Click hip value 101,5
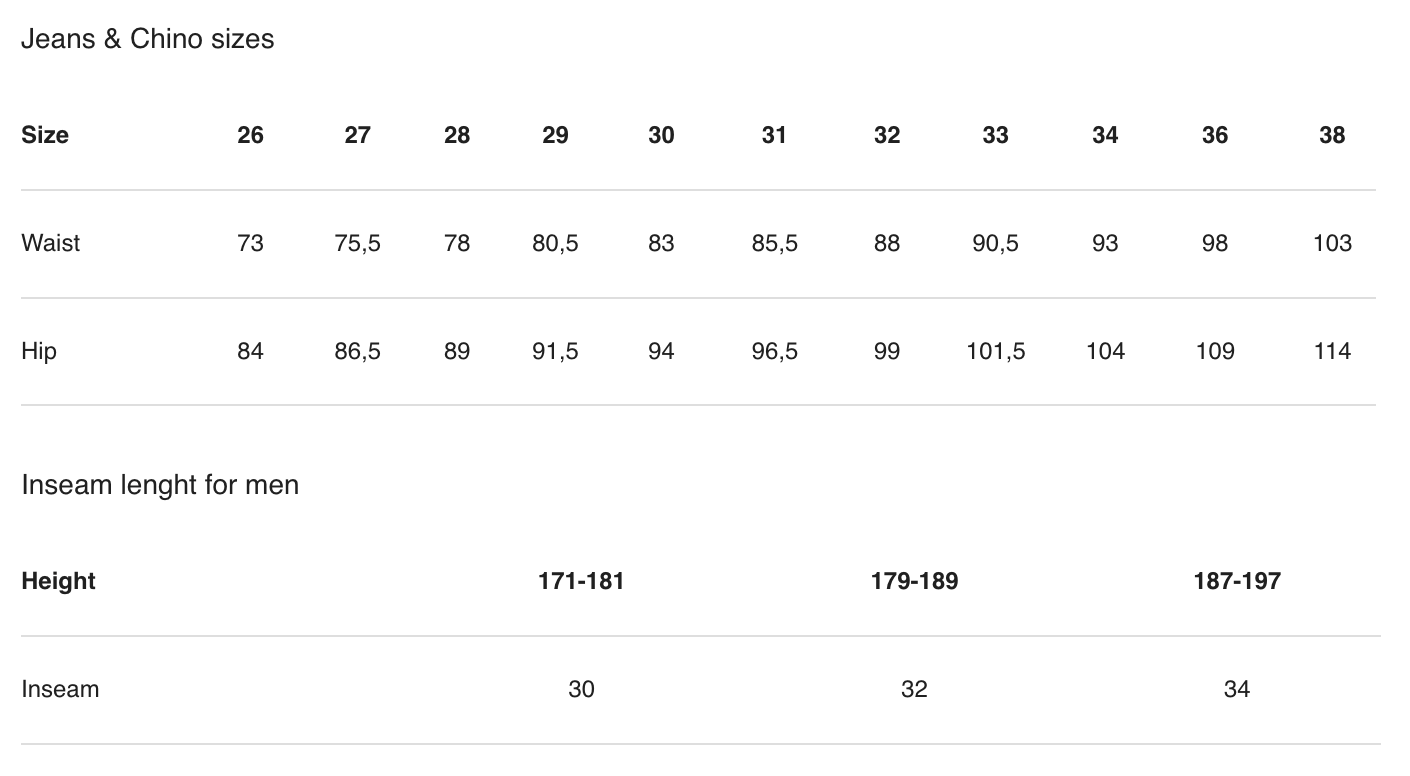This screenshot has height=776, width=1410. tap(995, 351)
